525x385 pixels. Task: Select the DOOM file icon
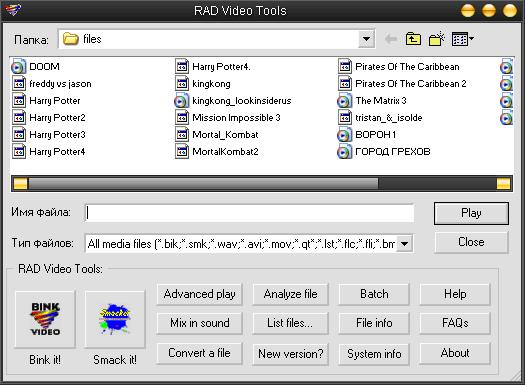(x=18, y=67)
